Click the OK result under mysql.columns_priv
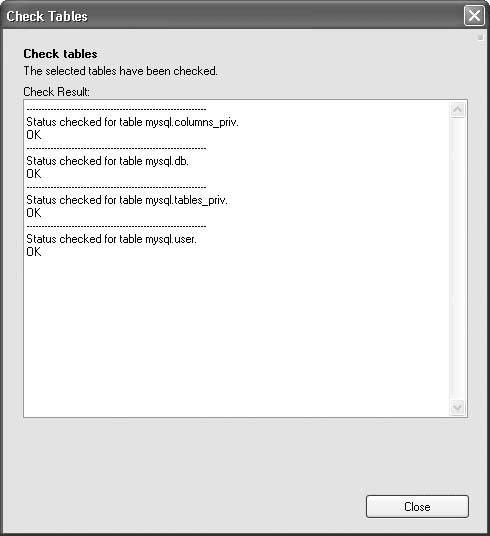This screenshot has width=490, height=536. 34,135
